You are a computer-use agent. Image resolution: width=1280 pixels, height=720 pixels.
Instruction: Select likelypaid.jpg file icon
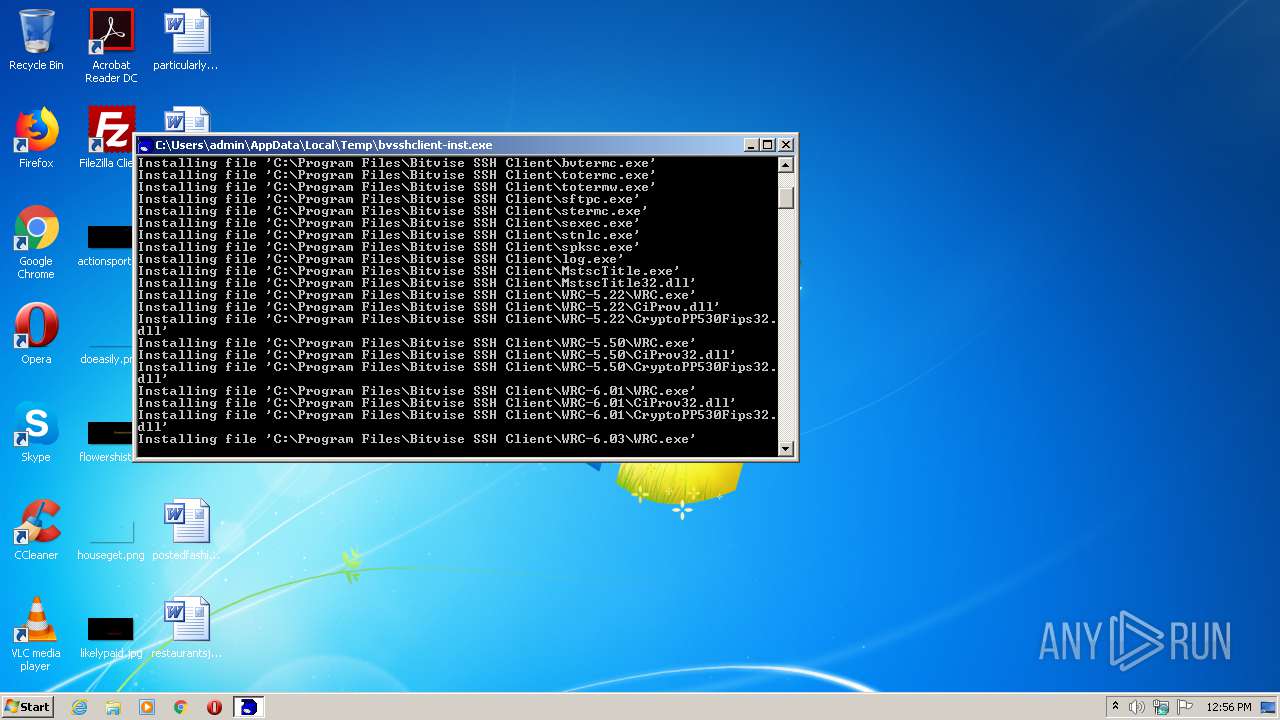[111, 639]
